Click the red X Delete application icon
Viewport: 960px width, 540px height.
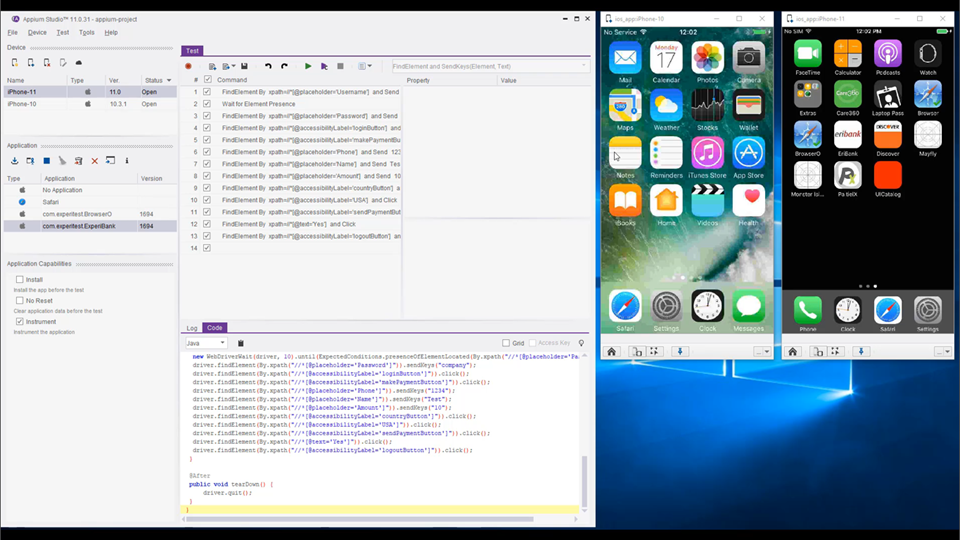pos(94,161)
